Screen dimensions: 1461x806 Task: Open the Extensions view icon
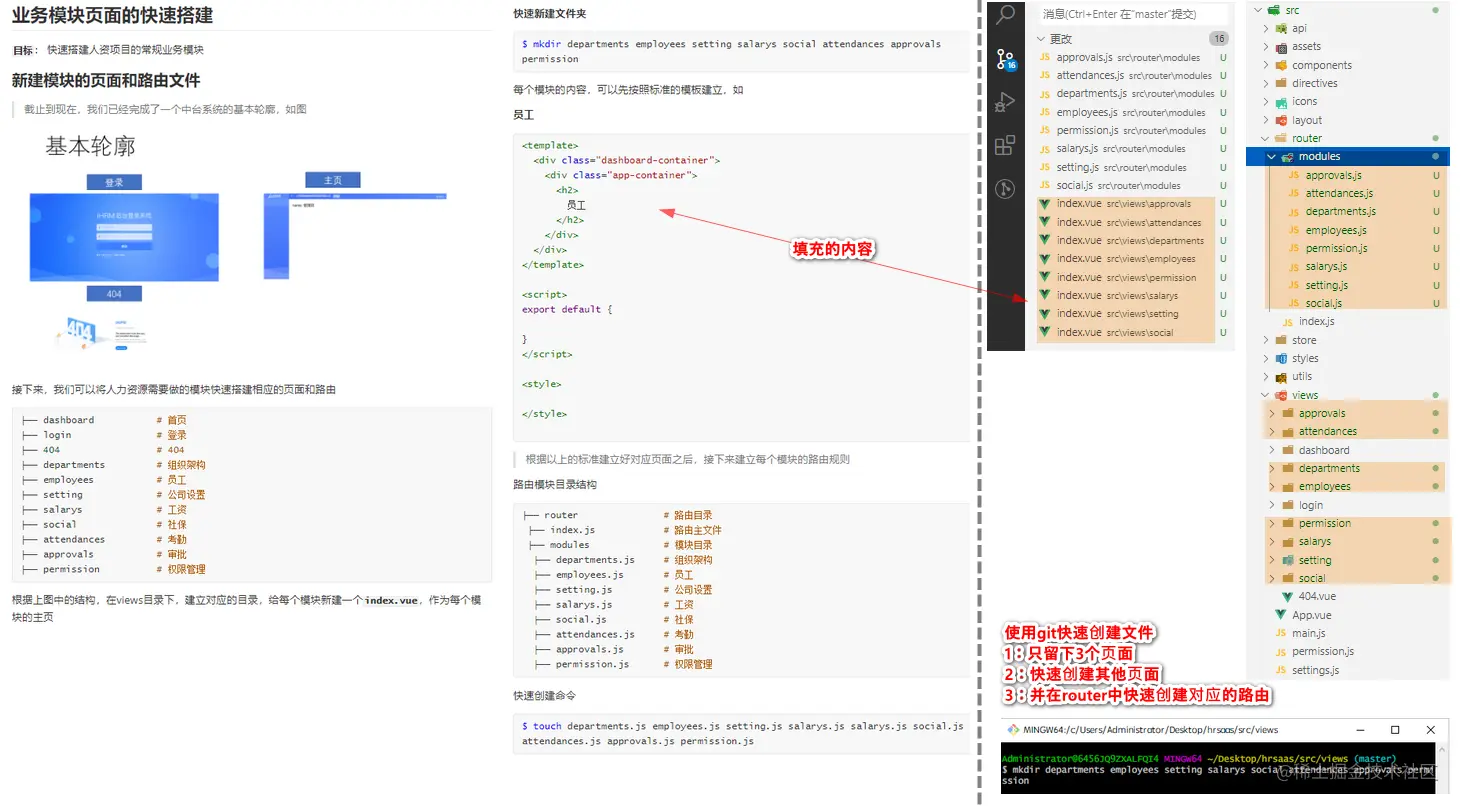[1006, 145]
